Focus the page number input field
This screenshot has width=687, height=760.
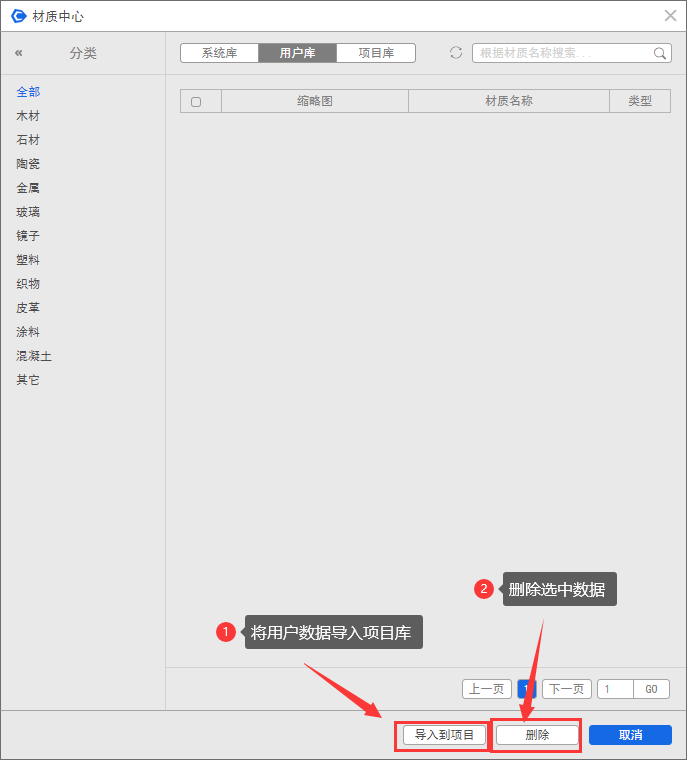click(x=615, y=689)
